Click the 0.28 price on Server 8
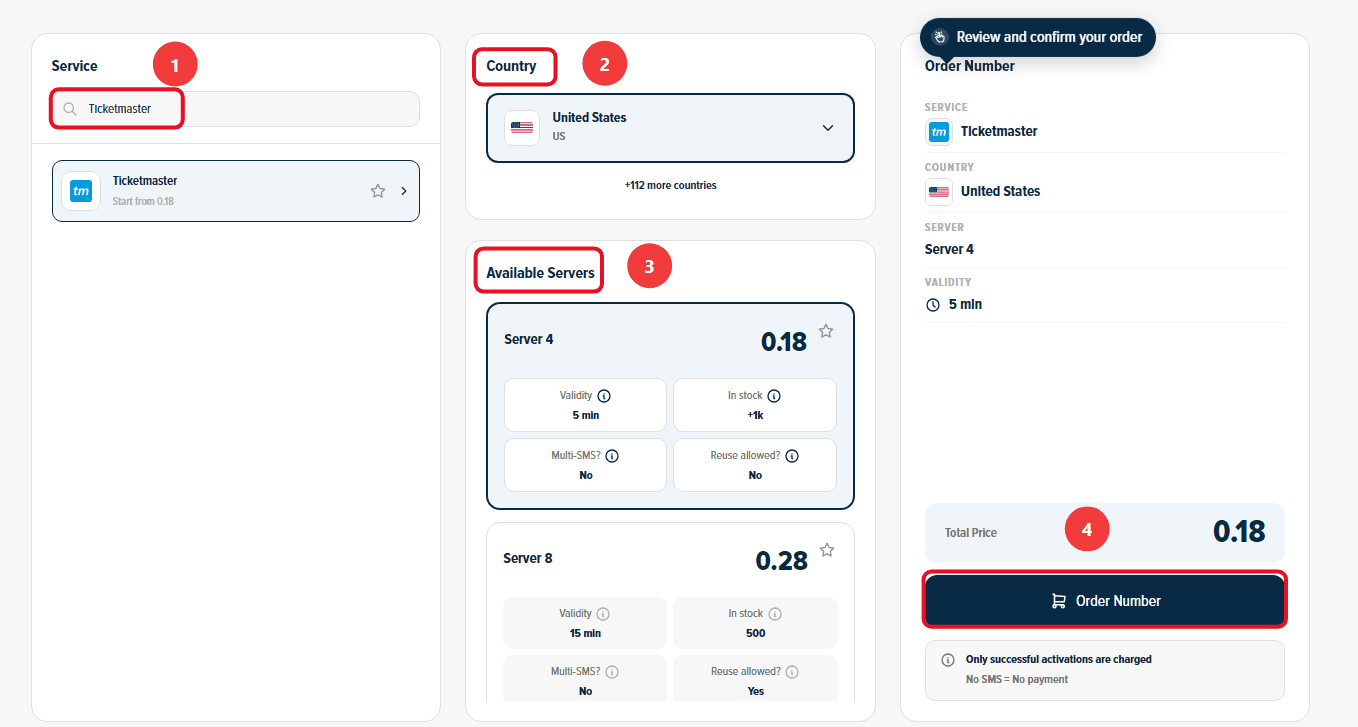1358x727 pixels. click(x=782, y=561)
